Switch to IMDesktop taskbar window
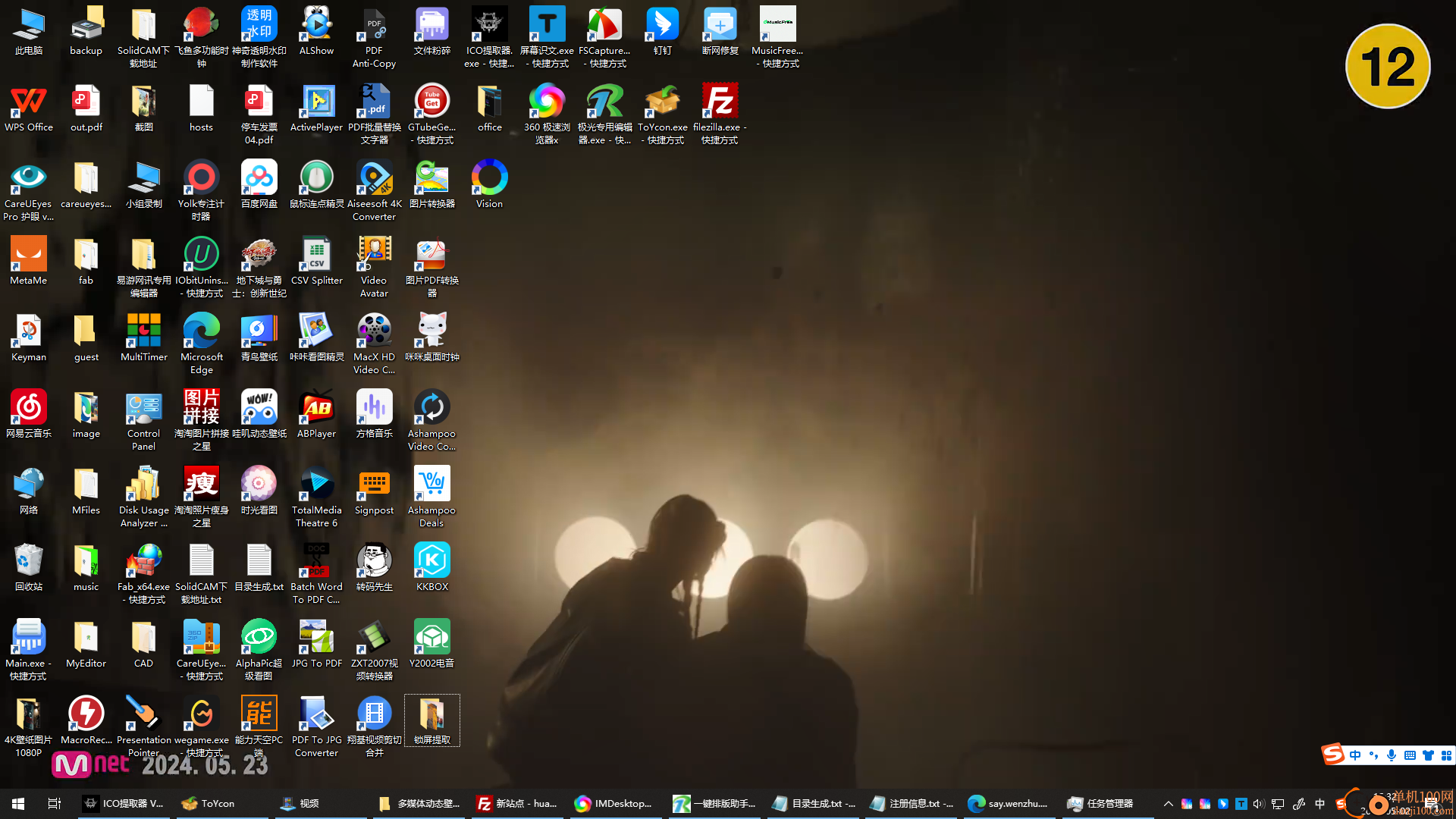The height and width of the screenshot is (819, 1456). (x=617, y=803)
